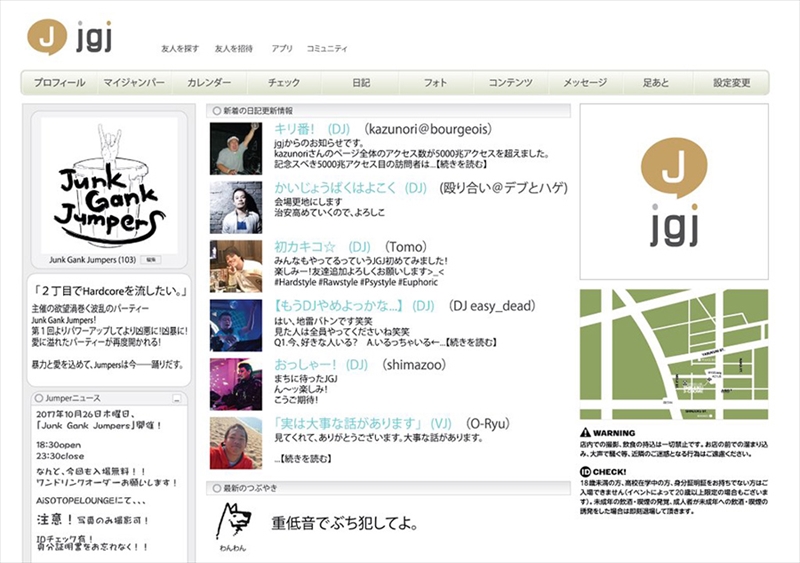Open DJ easy_dead's avatar thumbnail

[235, 324]
